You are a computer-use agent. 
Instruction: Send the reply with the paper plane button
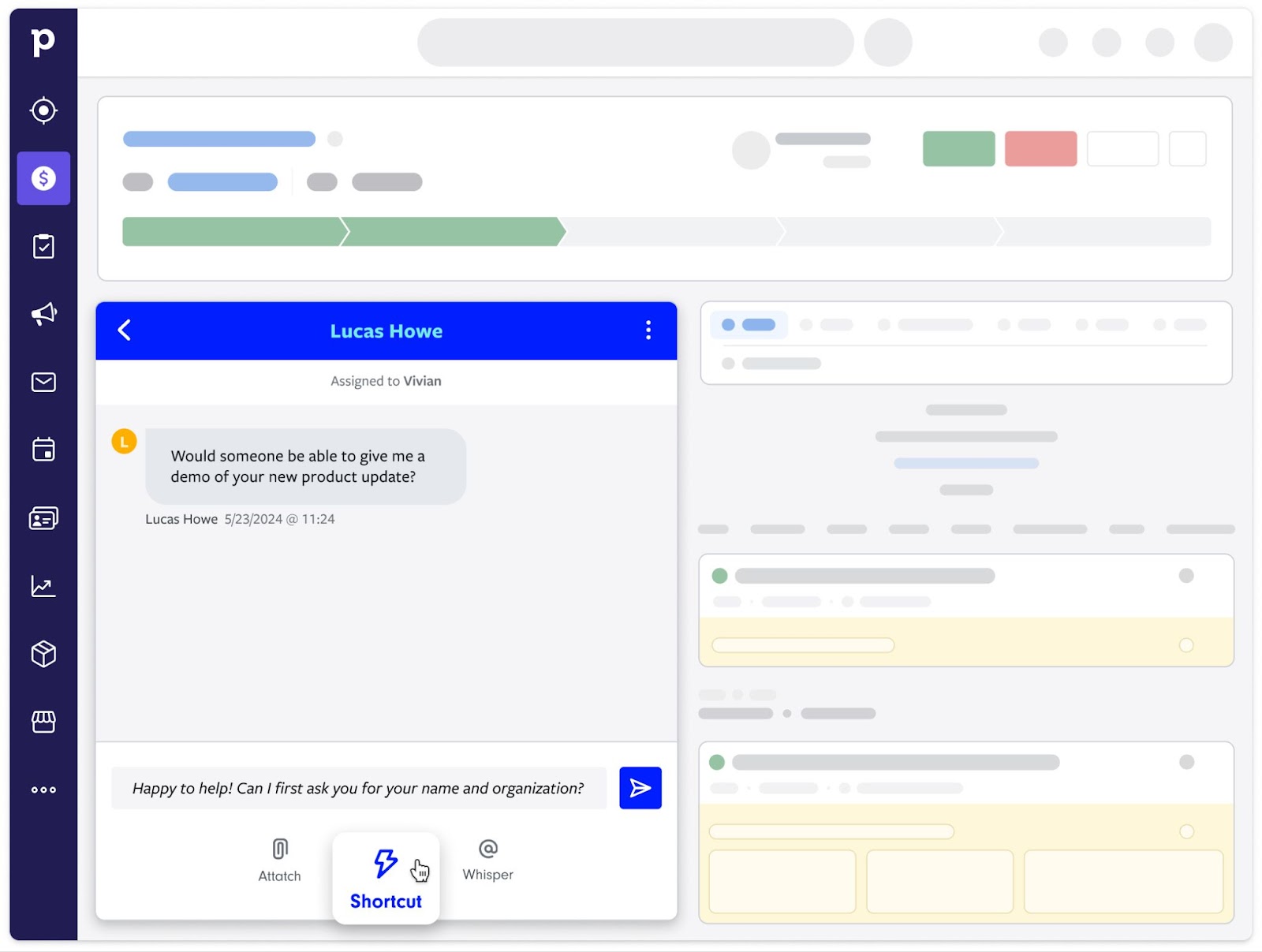pos(640,787)
